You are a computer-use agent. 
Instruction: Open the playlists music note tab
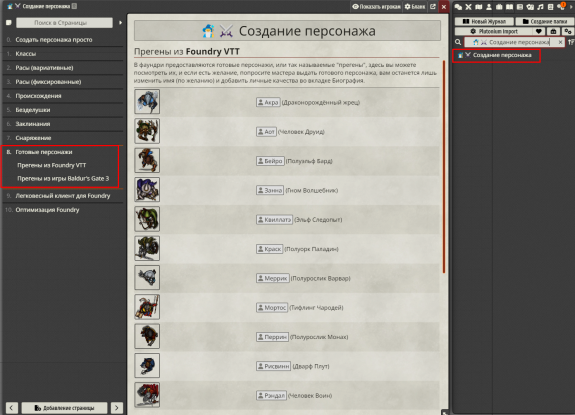coord(540,7)
